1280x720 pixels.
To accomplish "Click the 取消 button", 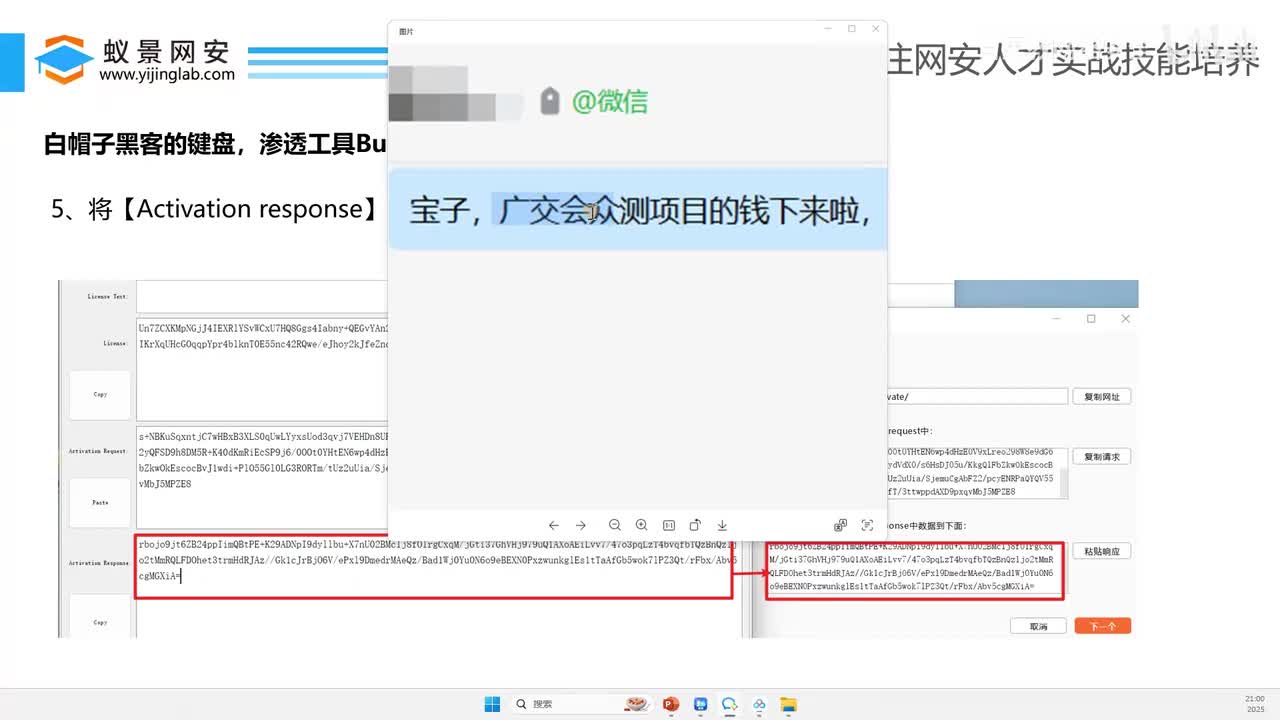I will (x=1038, y=626).
